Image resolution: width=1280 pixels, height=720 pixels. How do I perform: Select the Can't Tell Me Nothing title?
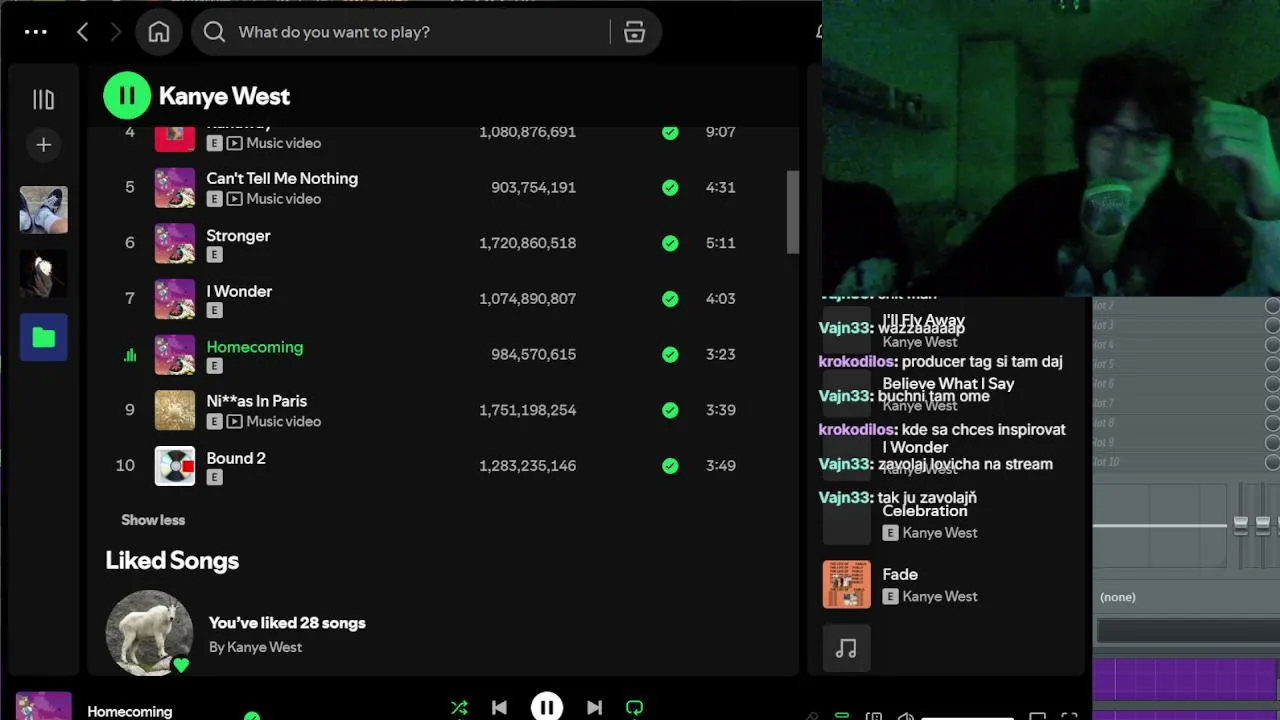[x=282, y=178]
